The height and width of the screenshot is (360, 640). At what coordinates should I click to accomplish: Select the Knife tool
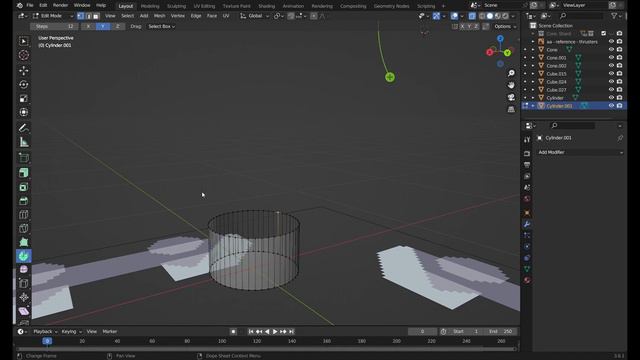[24, 229]
